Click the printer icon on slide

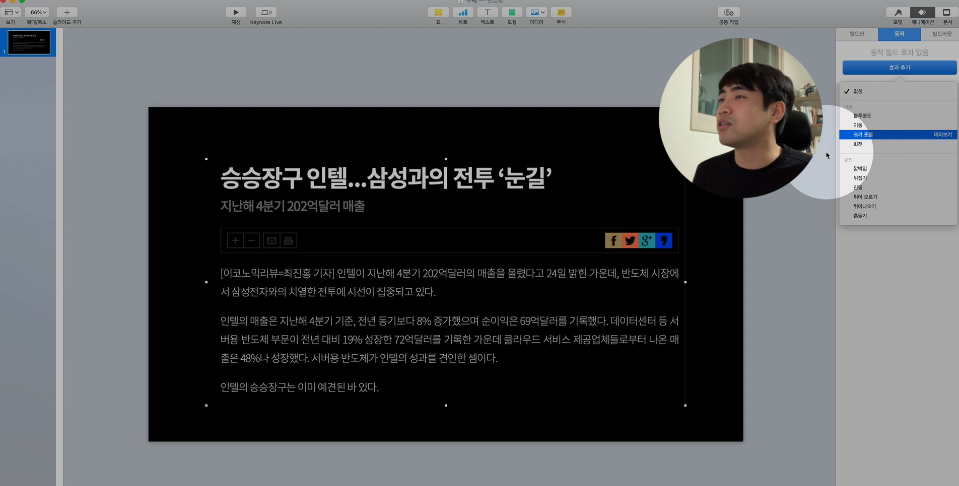(x=289, y=240)
